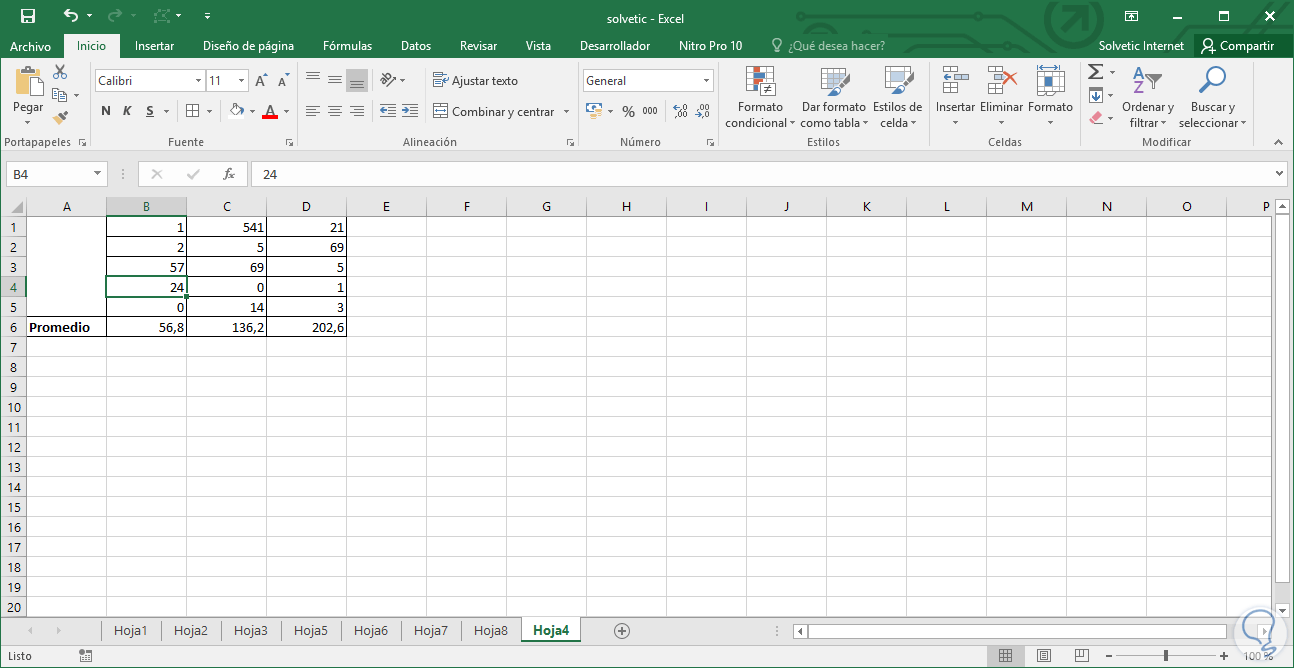Expand the font size 11 dropdown
This screenshot has height=668, width=1294.
point(241,81)
